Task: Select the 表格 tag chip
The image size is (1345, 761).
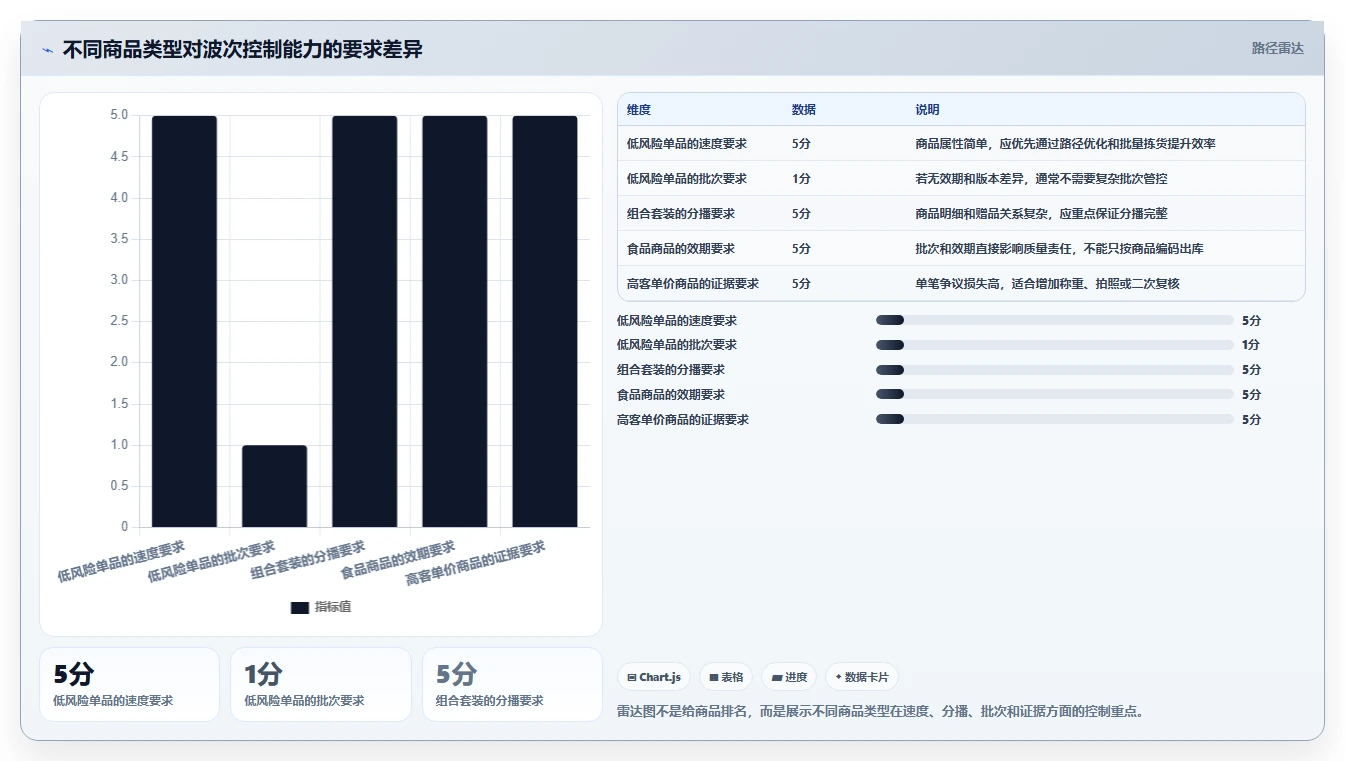Action: click(726, 677)
